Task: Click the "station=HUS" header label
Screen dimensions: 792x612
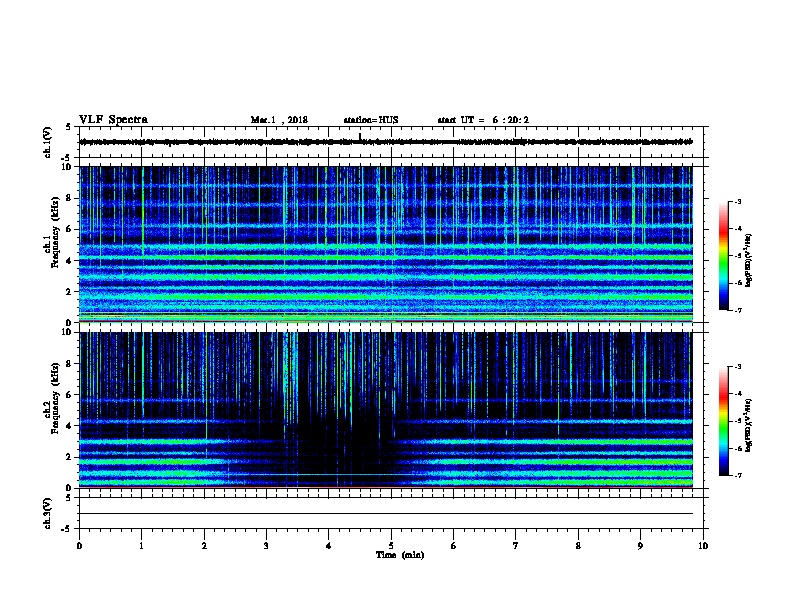Action: pos(371,120)
